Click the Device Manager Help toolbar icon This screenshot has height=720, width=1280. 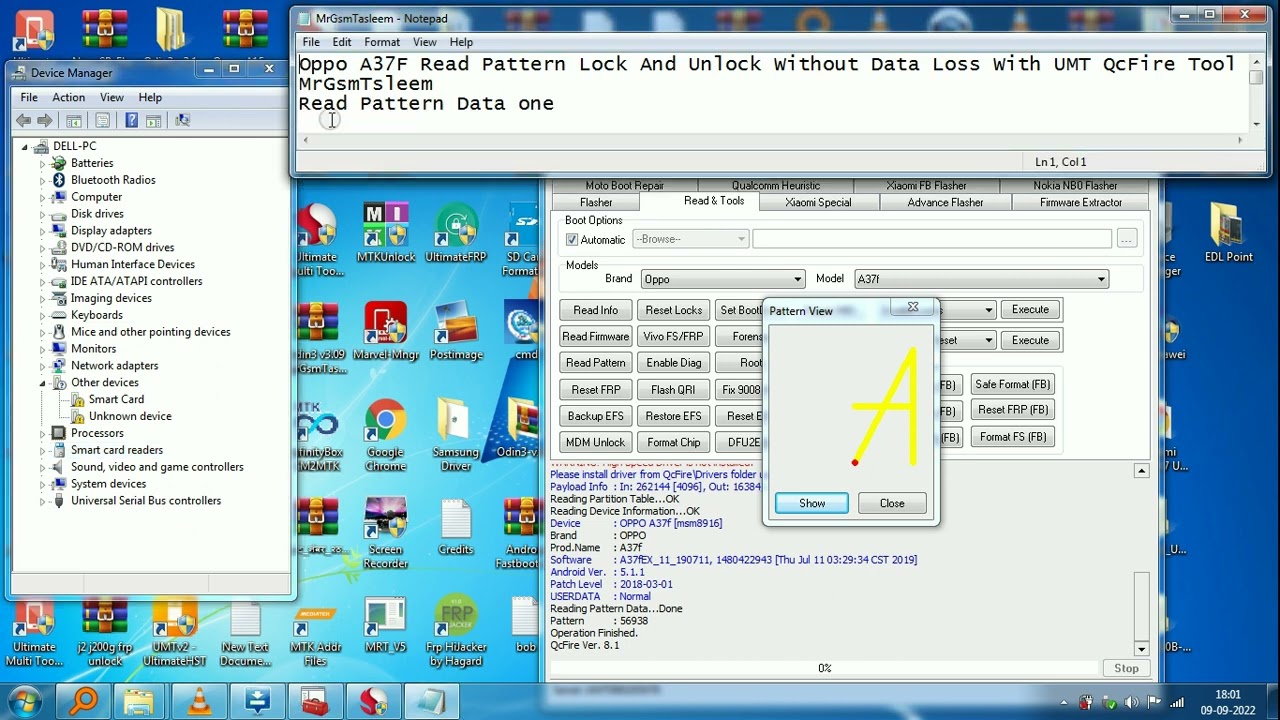[131, 120]
